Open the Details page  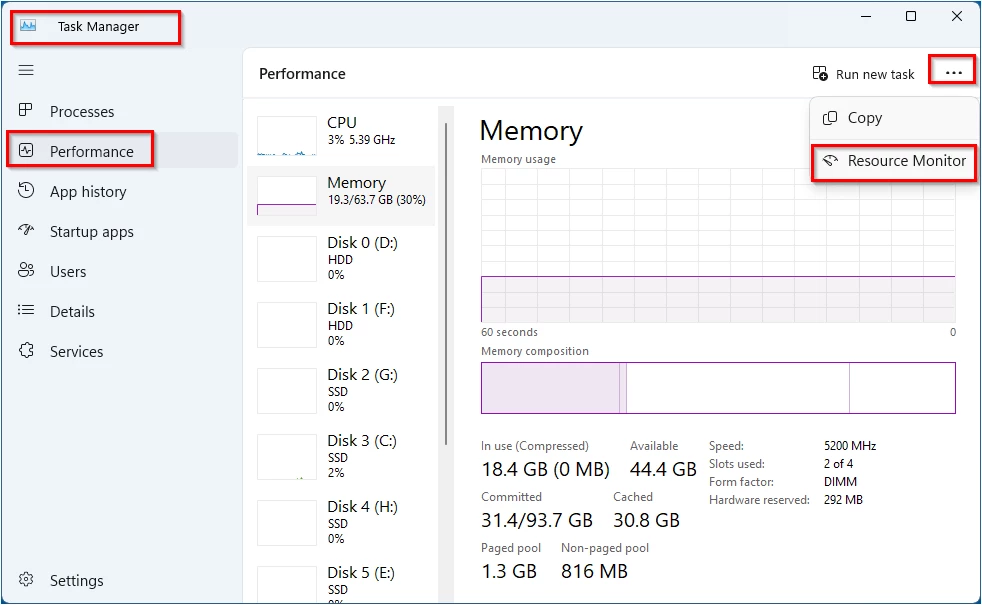tap(122, 311)
